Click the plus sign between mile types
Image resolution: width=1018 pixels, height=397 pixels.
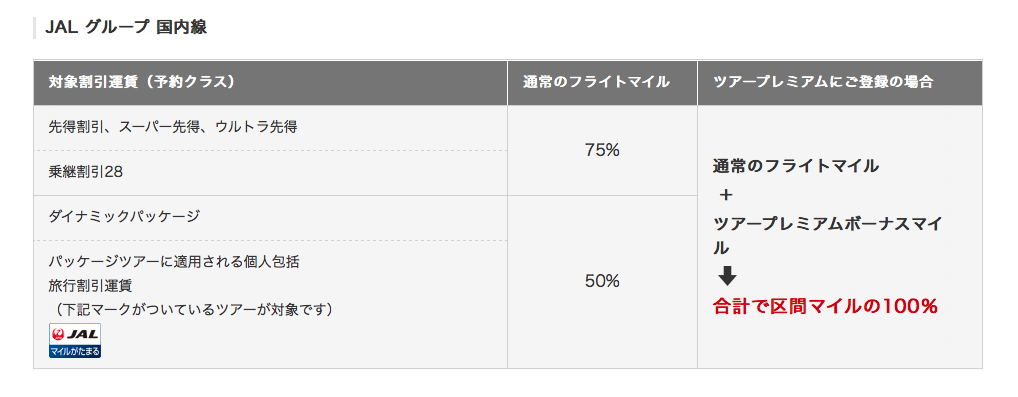(x=726, y=194)
